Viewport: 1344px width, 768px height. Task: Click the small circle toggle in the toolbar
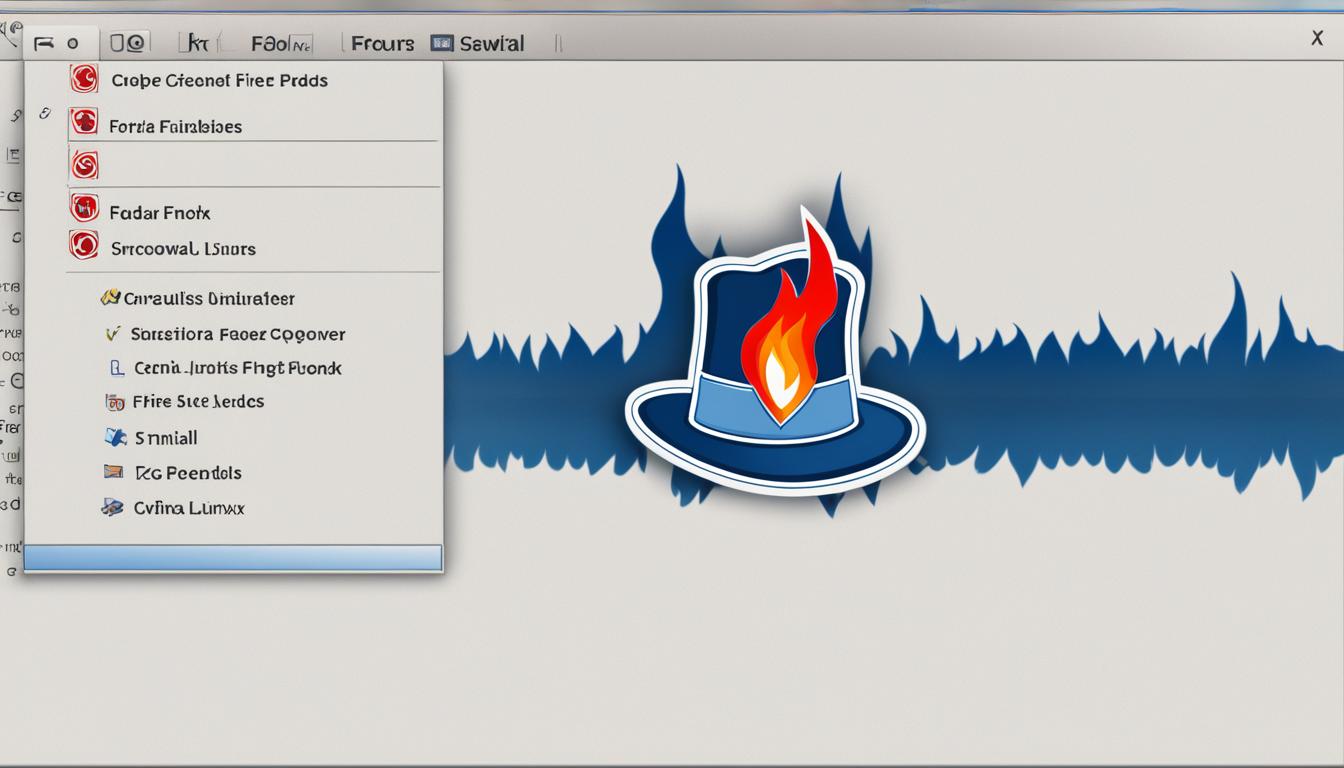coord(70,43)
